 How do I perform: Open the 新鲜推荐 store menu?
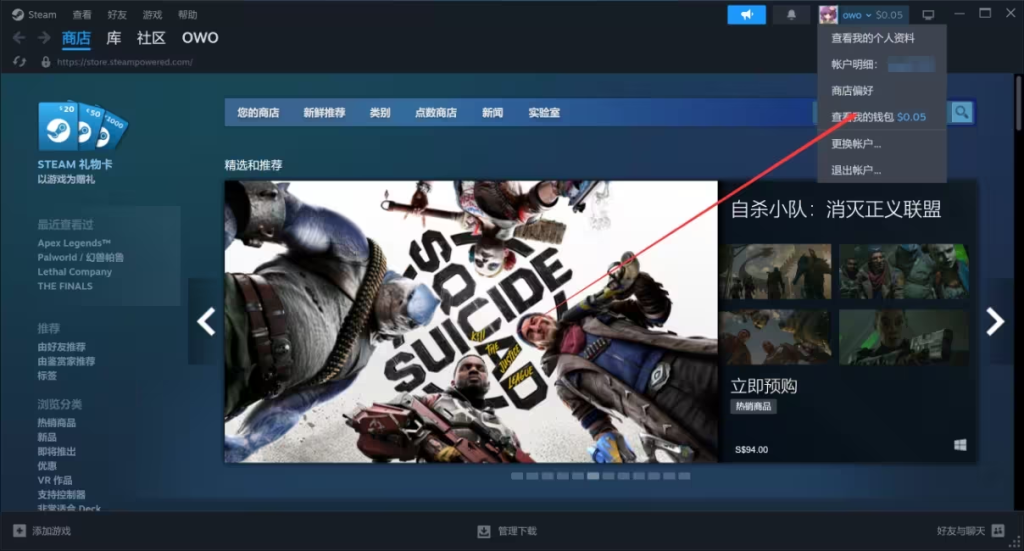pyautogui.click(x=325, y=112)
